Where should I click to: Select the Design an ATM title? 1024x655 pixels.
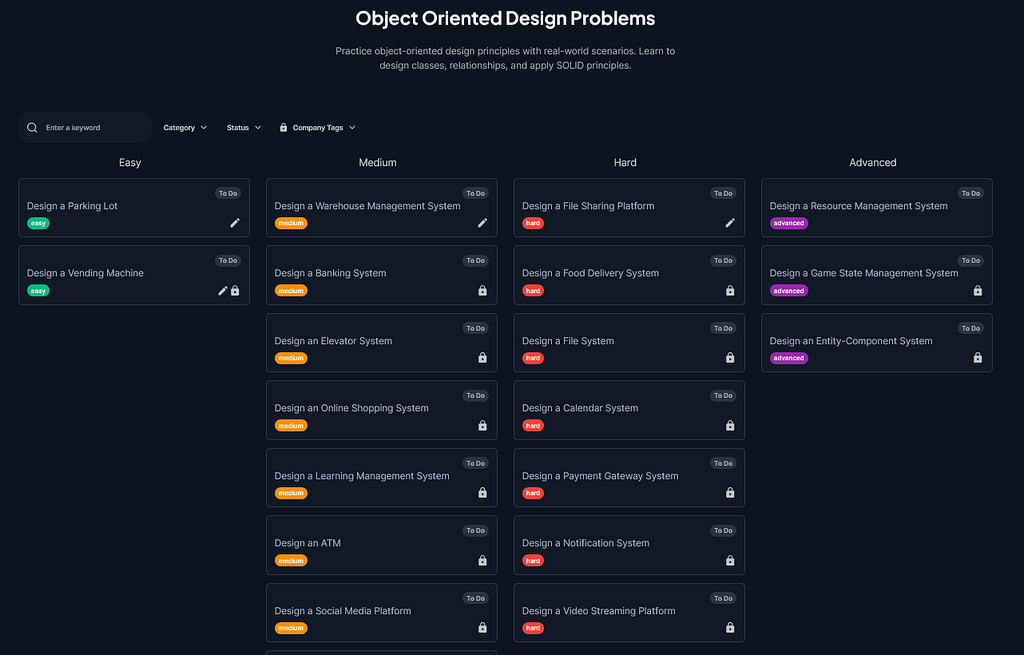(x=308, y=543)
